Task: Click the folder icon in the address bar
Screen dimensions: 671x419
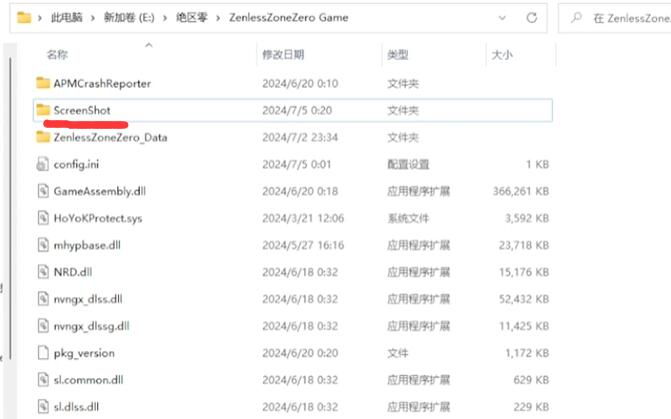Action: pyautogui.click(x=24, y=17)
